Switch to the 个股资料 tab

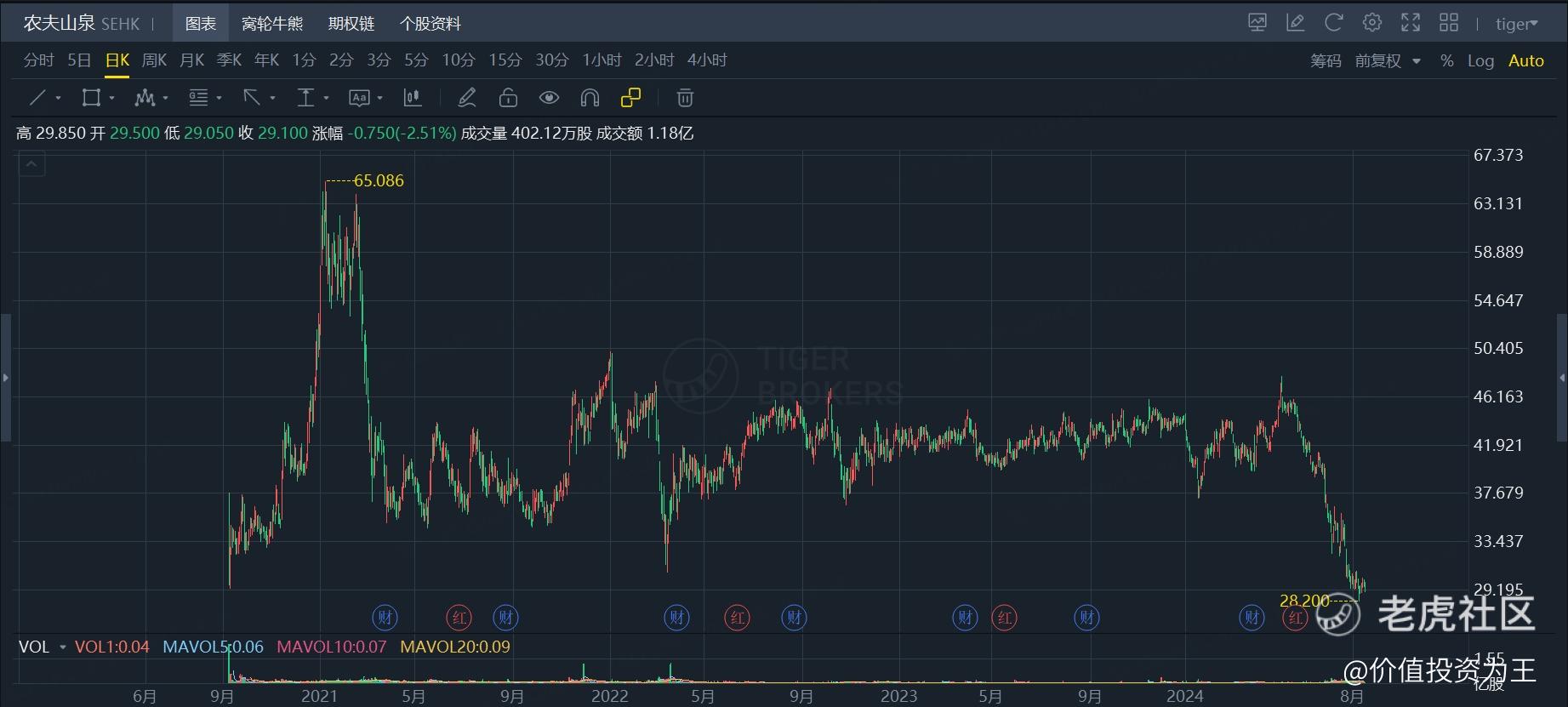pyautogui.click(x=430, y=23)
